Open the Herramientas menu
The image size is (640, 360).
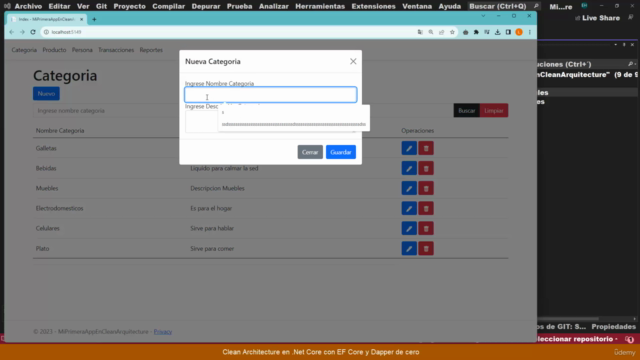click(320, 6)
